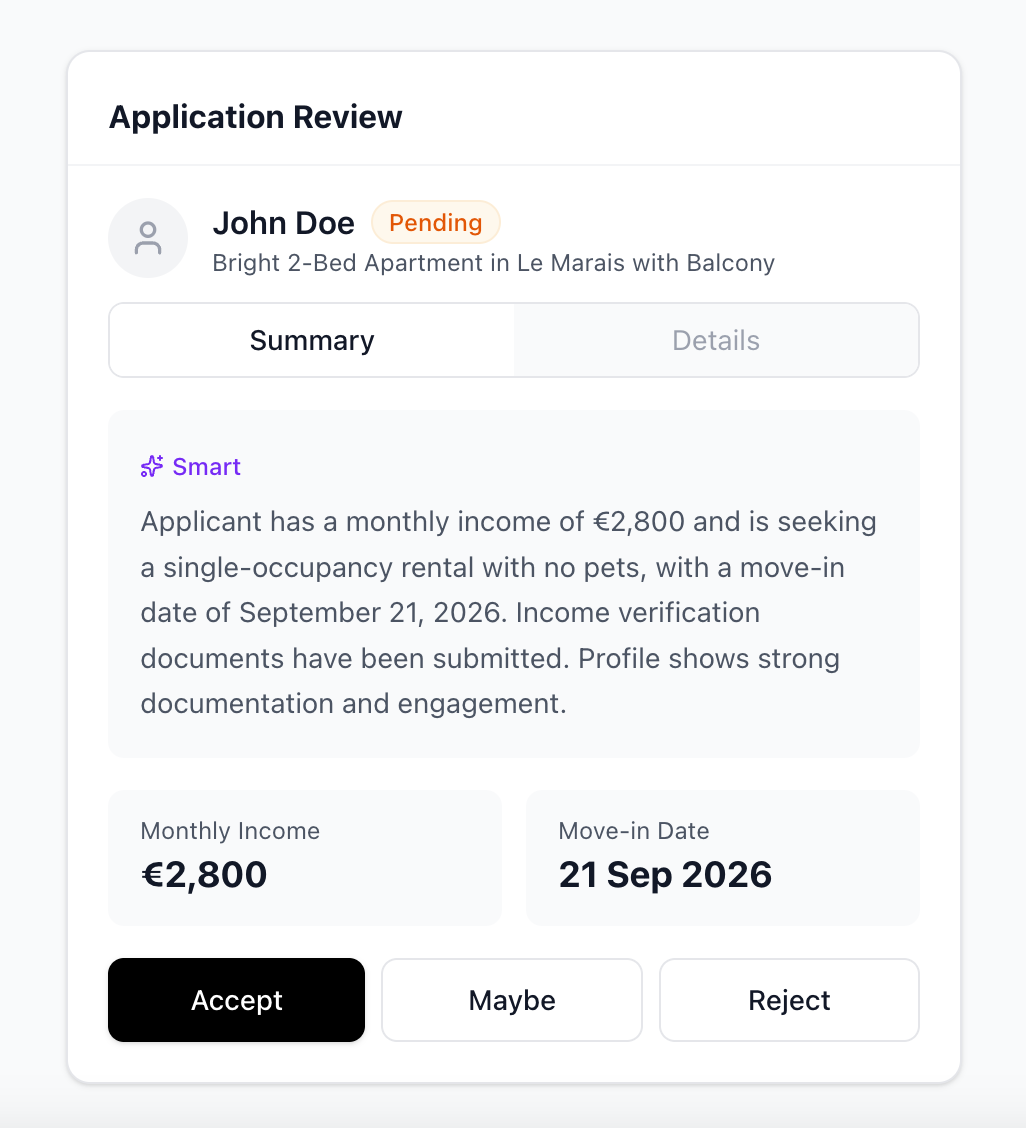Screen dimensions: 1026x1128
Task: Click the orange Pending status badge
Action: tap(435, 223)
